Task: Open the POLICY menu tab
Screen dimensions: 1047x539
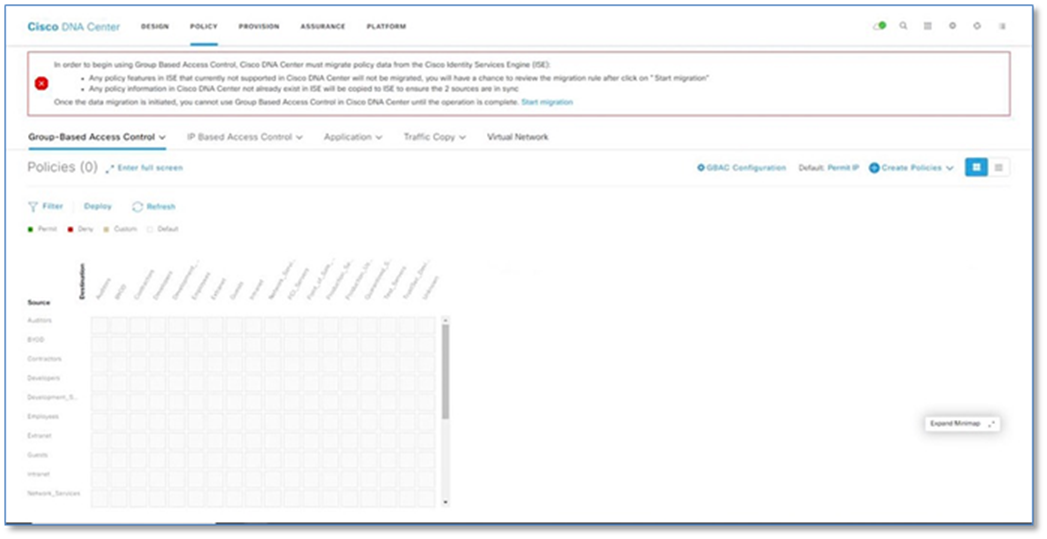Action: point(204,27)
